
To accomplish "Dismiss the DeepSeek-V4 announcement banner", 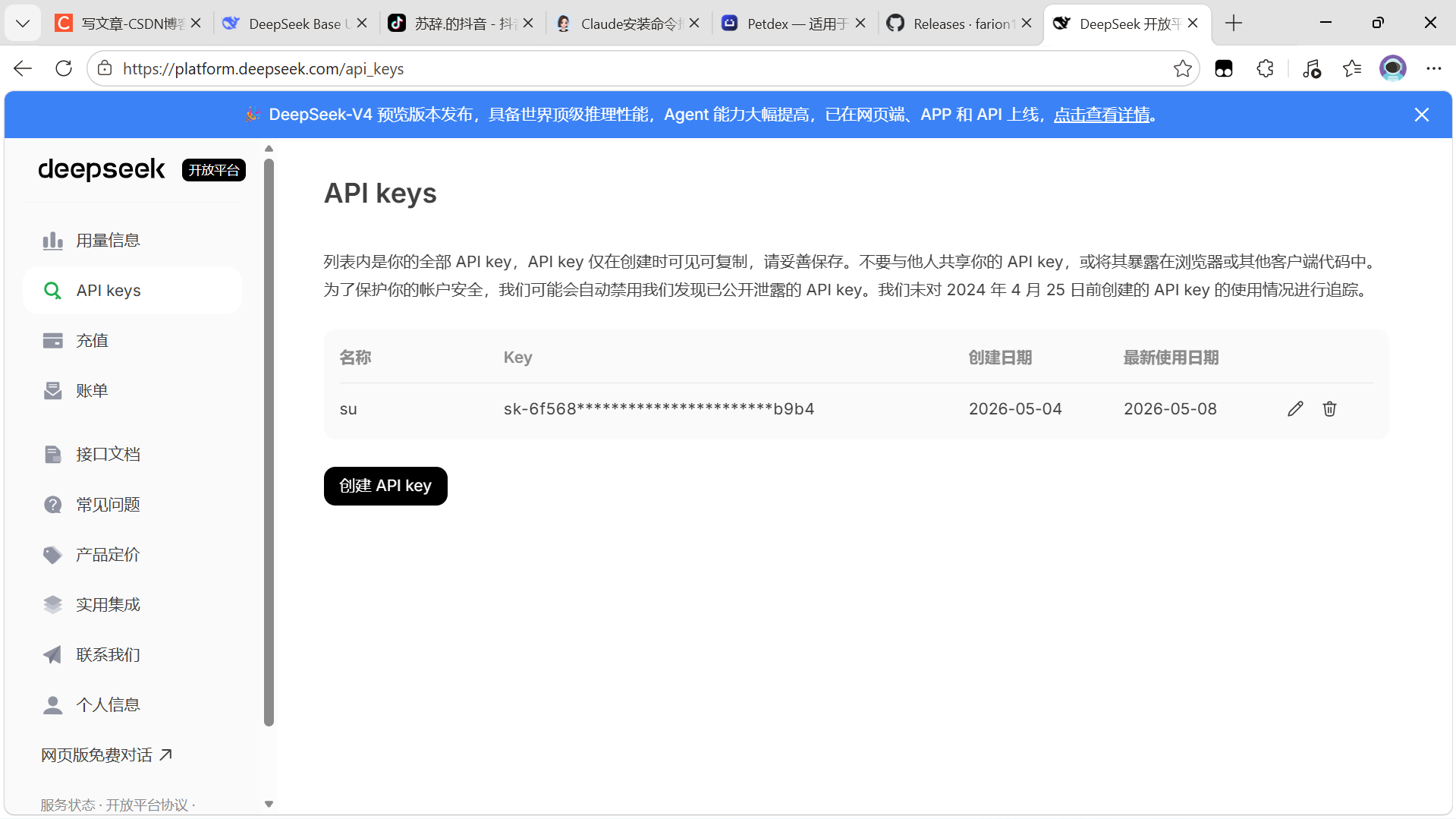I will coord(1422,115).
